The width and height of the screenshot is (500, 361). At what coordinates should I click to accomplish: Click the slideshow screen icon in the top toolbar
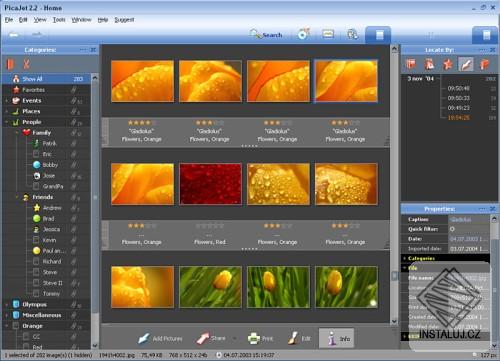coord(328,34)
